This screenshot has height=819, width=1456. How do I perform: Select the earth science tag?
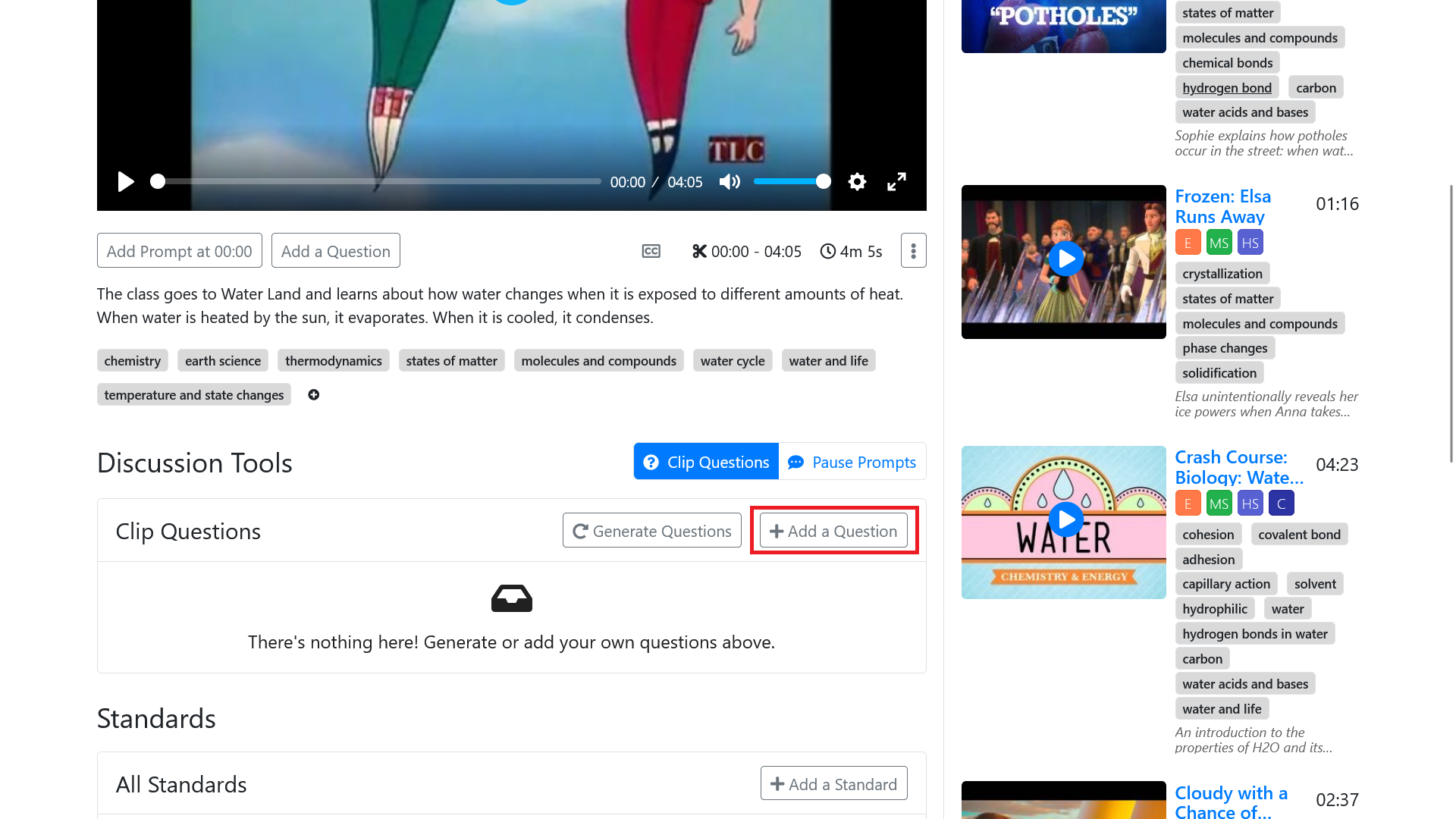[223, 361]
